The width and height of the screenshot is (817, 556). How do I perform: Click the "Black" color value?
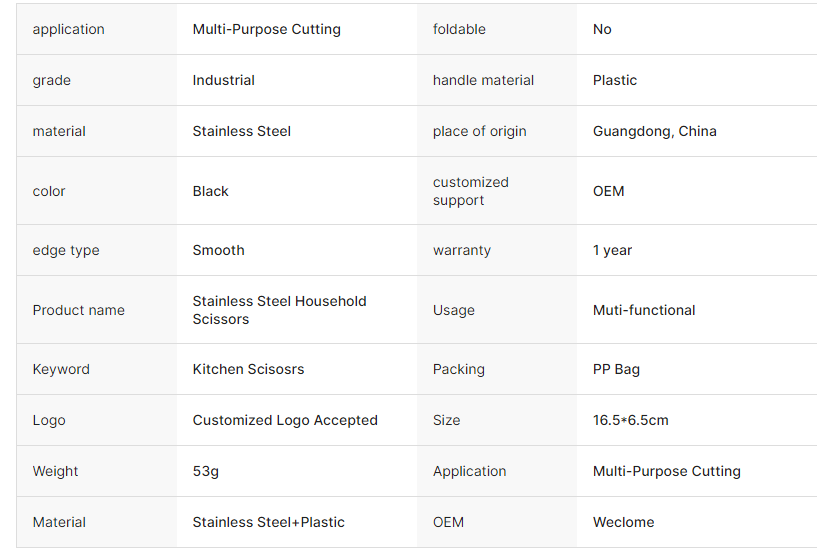coord(210,191)
